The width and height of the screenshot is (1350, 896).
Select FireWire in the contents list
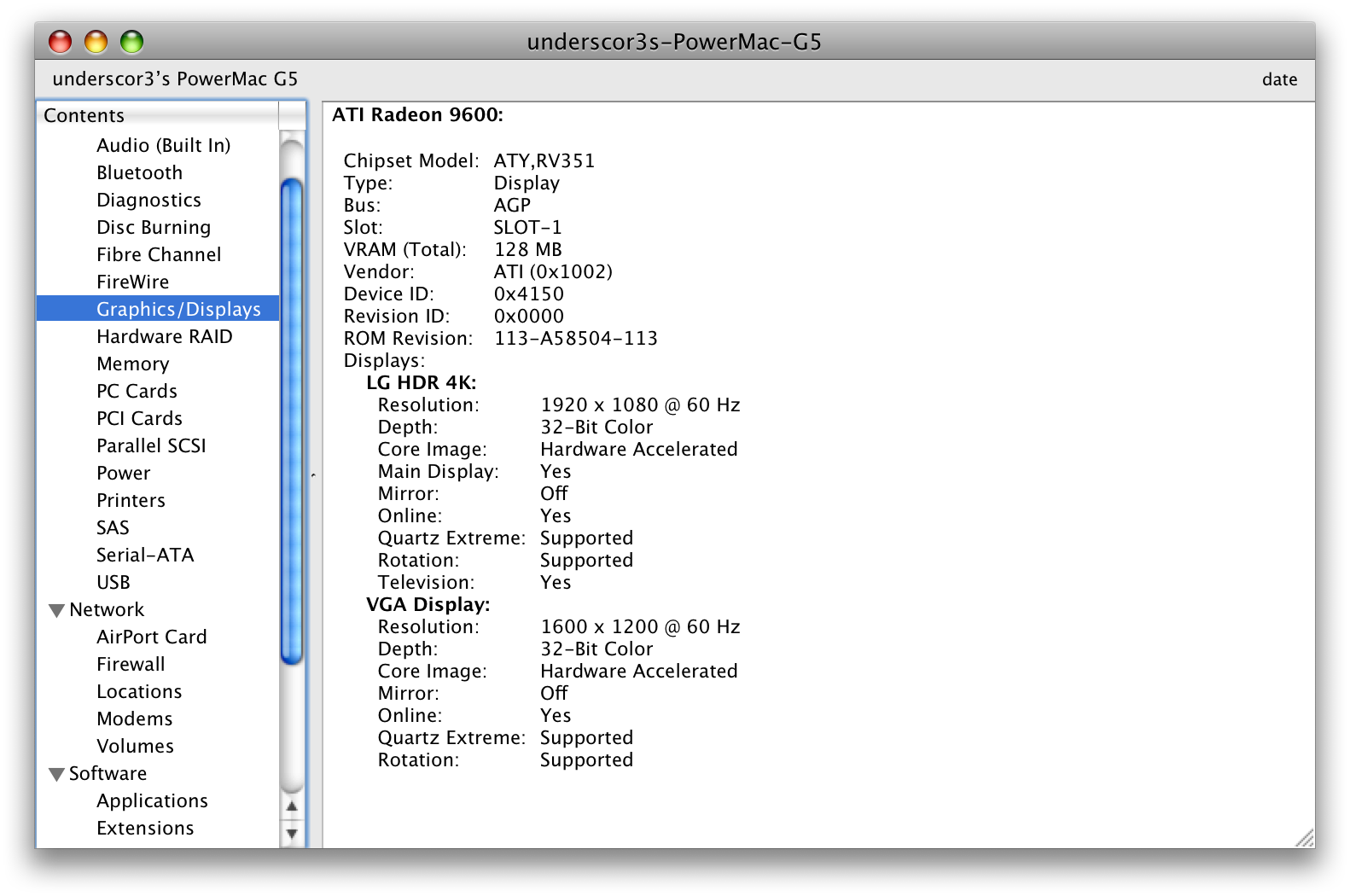point(133,282)
